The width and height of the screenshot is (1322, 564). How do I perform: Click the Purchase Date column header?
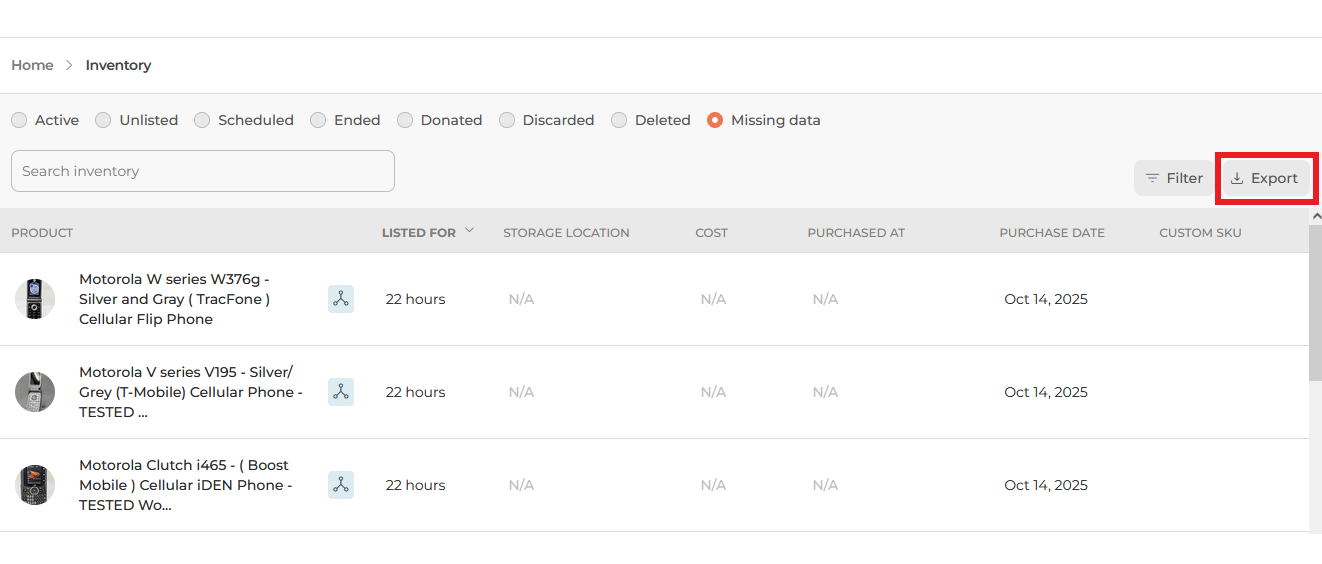click(1052, 233)
